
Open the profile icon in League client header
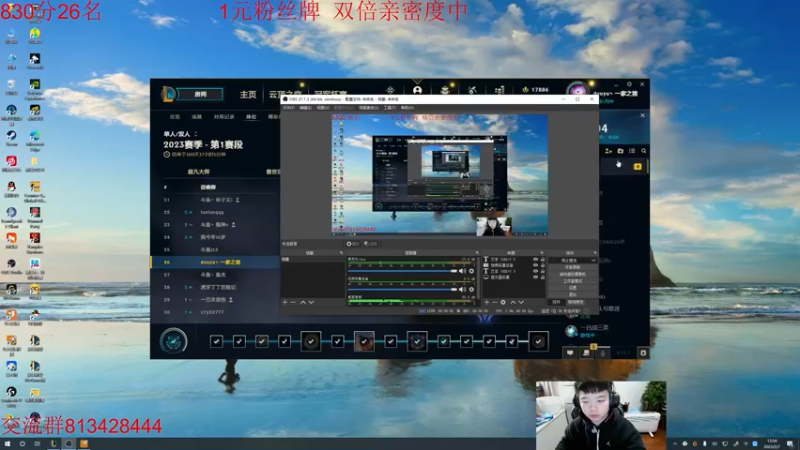417,90
